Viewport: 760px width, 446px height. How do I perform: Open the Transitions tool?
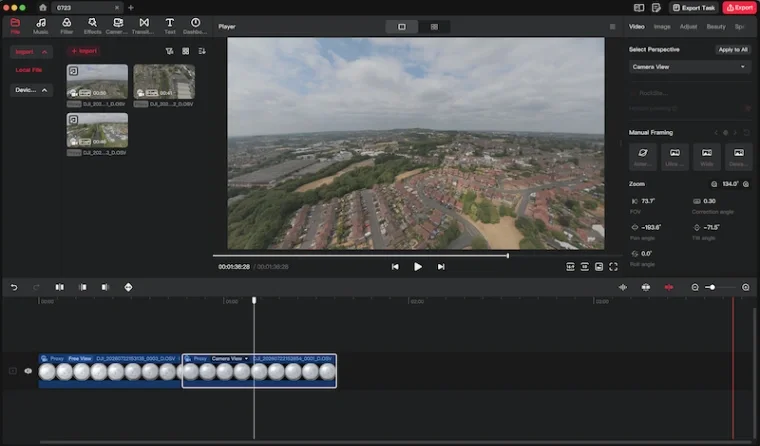click(x=143, y=26)
